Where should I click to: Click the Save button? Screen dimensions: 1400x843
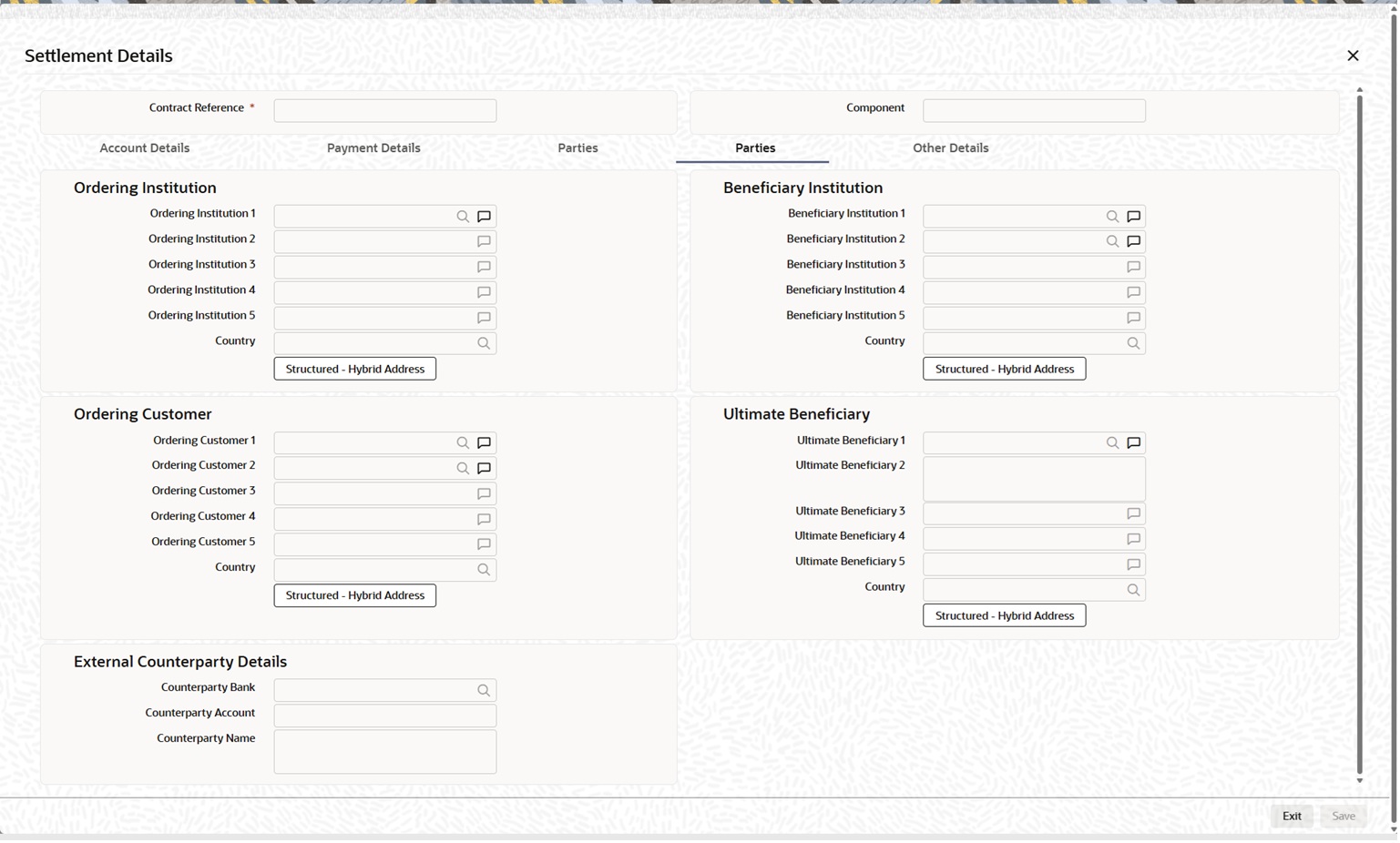[1344, 817]
